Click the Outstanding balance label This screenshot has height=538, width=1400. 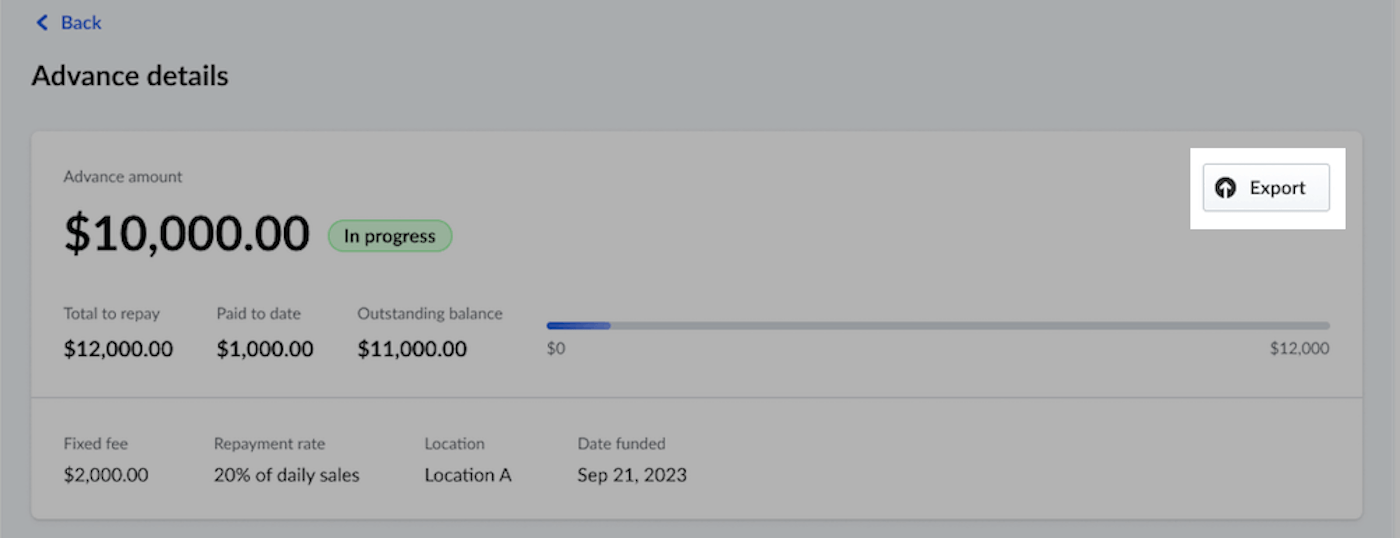pos(430,314)
